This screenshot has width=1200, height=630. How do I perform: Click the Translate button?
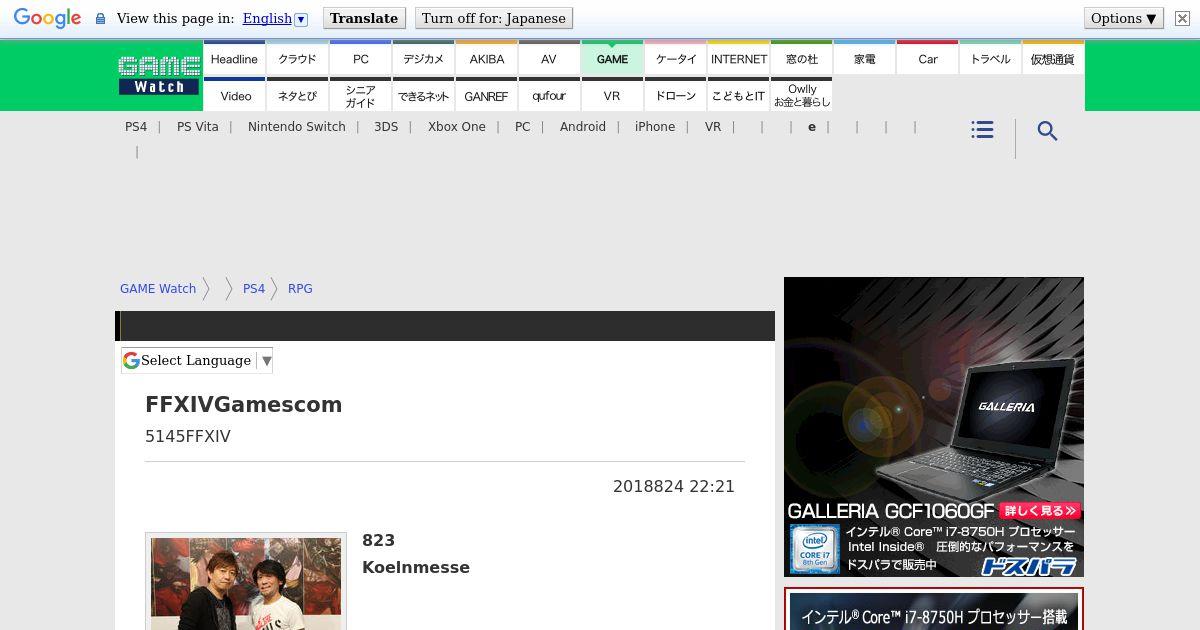tap(364, 18)
